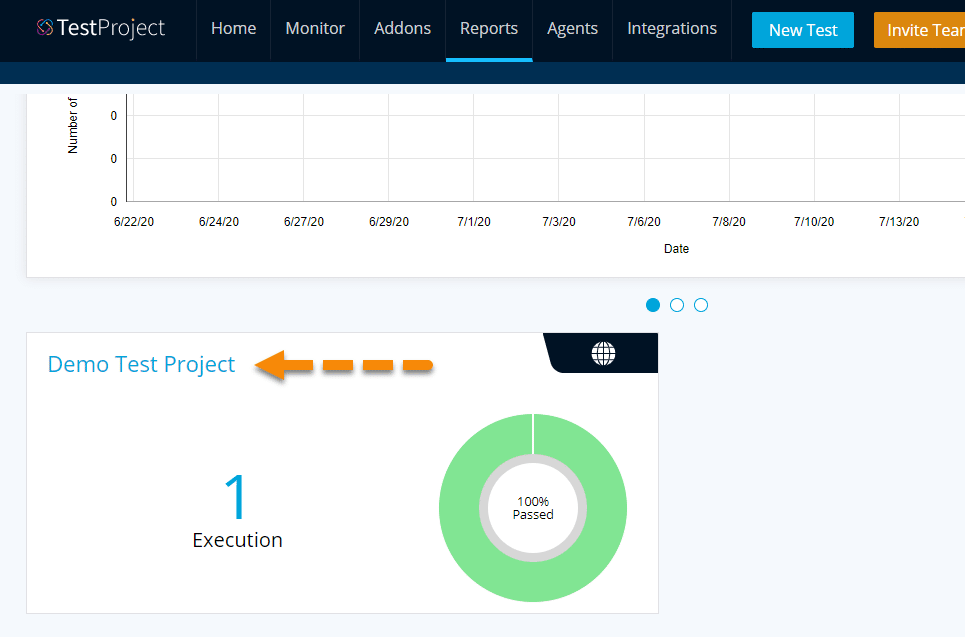Click the 7/1/20 date on chart axis
Screen dimensions: 965x637
click(x=474, y=222)
